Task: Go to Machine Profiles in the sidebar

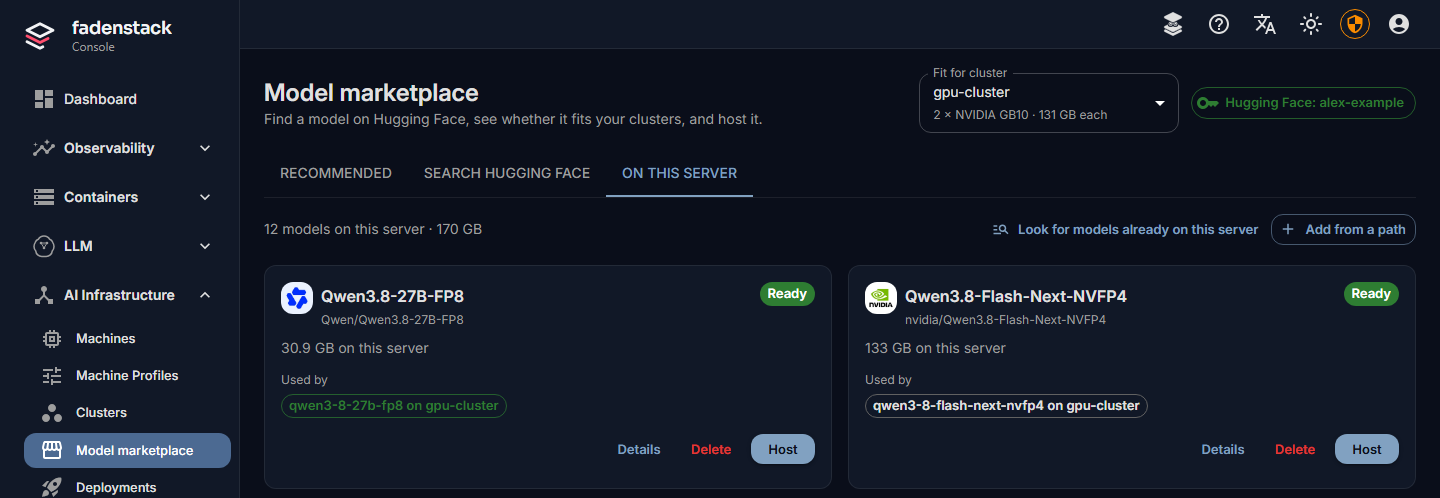Action: pos(127,376)
